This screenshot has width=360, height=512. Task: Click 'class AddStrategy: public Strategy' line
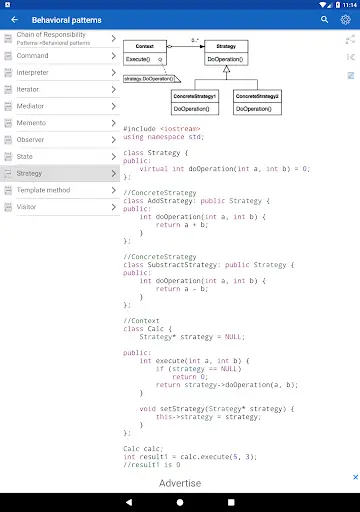(x=196, y=201)
